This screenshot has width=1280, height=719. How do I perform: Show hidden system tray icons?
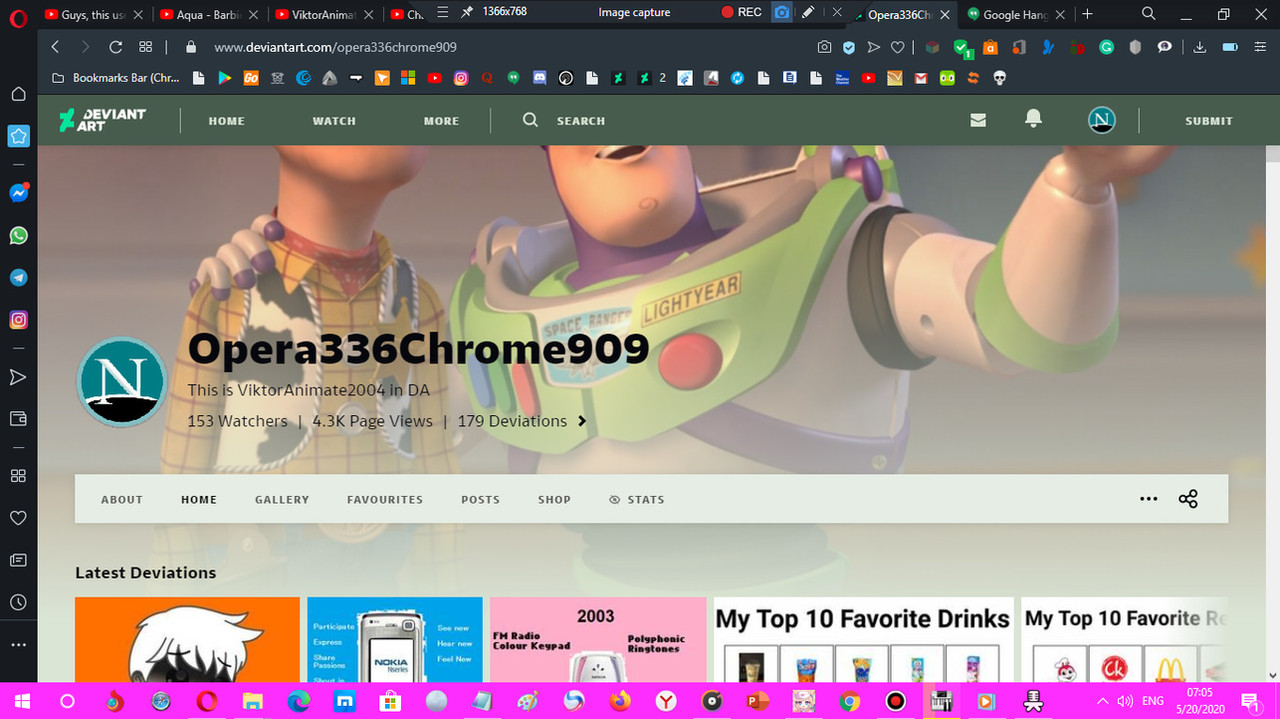(1102, 701)
